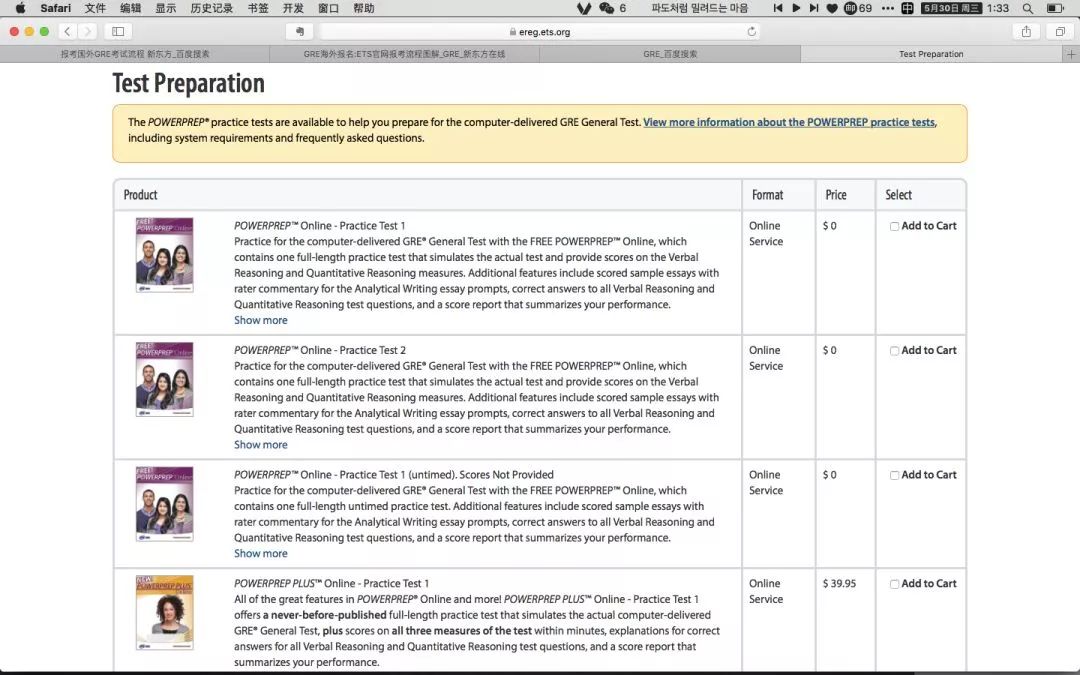Switch to the GRE海外报名 ETS官网 tab
Image resolution: width=1080 pixels, height=675 pixels.
(x=404, y=54)
